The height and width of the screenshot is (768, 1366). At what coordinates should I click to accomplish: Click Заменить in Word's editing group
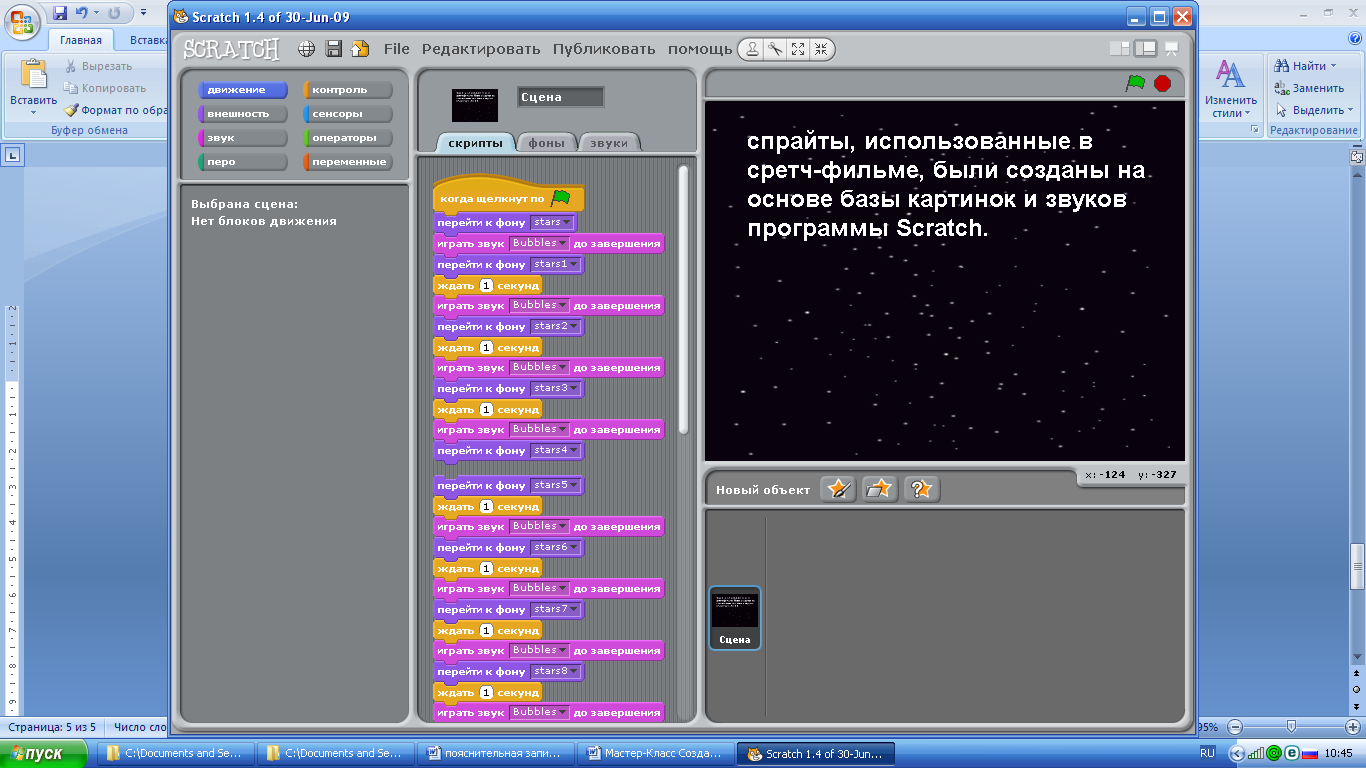tap(1309, 88)
